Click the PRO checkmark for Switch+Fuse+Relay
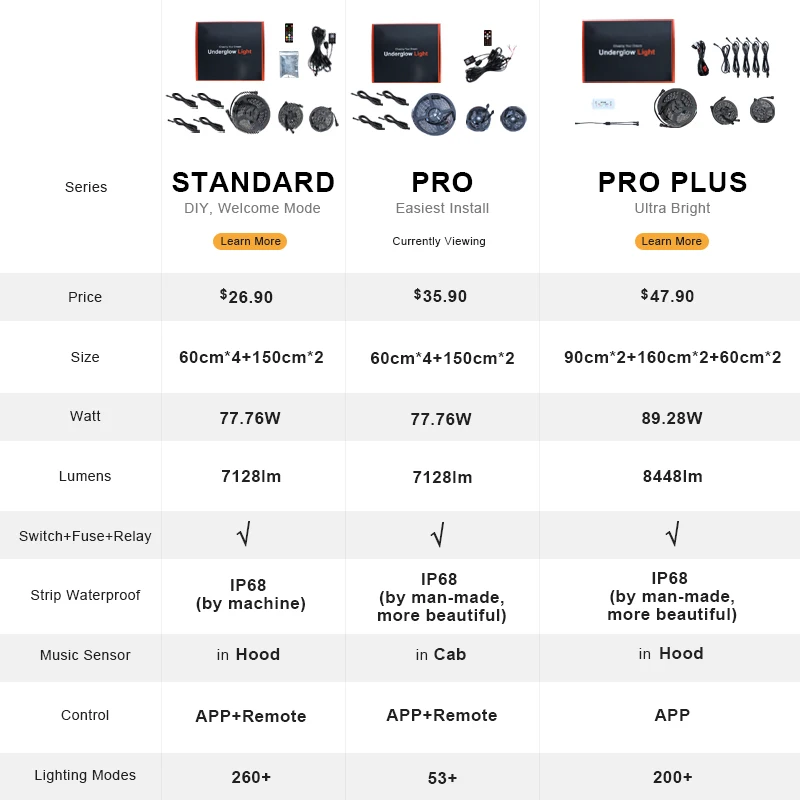The width and height of the screenshot is (800, 800). tap(438, 535)
